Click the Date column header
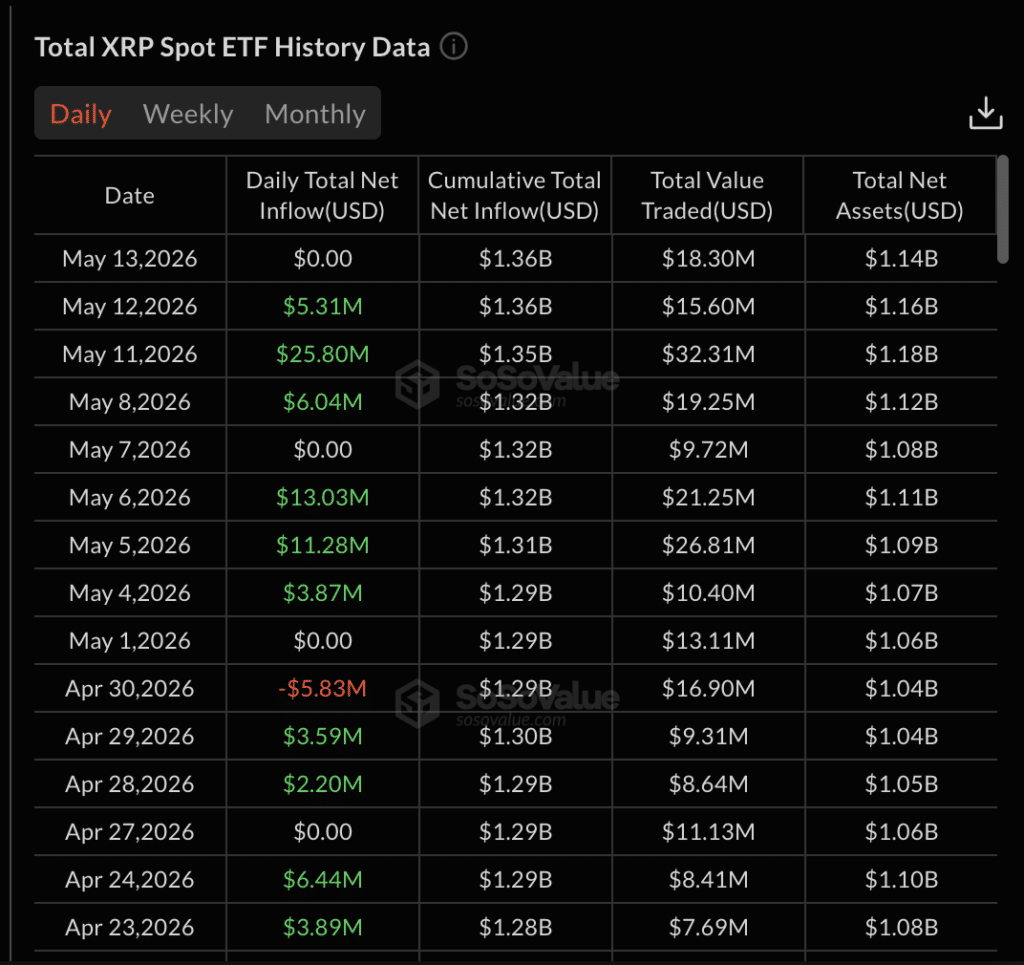Screen dimensions: 1024x965 [130, 195]
